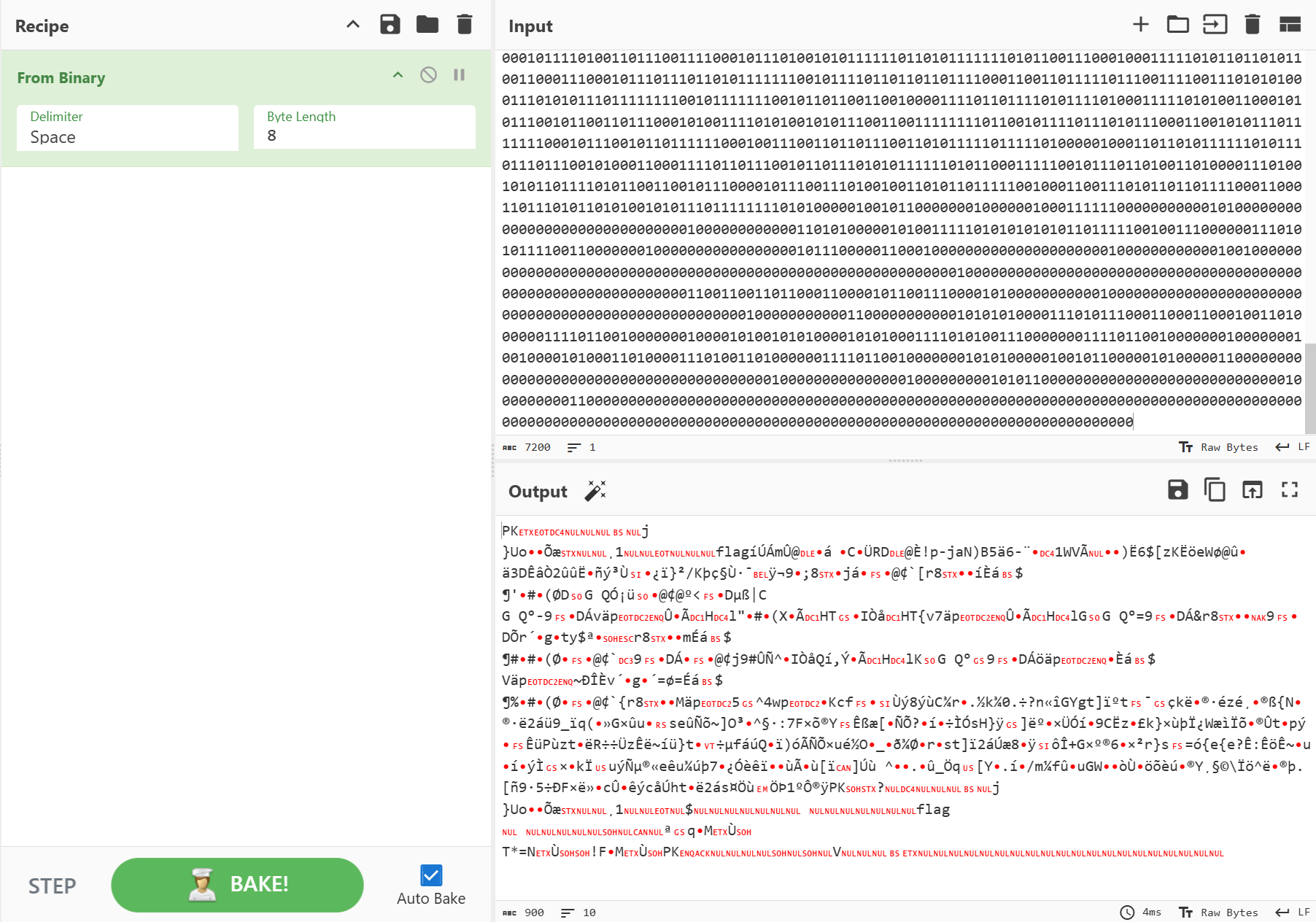Disable the From Binary operation
The height and width of the screenshot is (922, 1316).
click(x=428, y=75)
